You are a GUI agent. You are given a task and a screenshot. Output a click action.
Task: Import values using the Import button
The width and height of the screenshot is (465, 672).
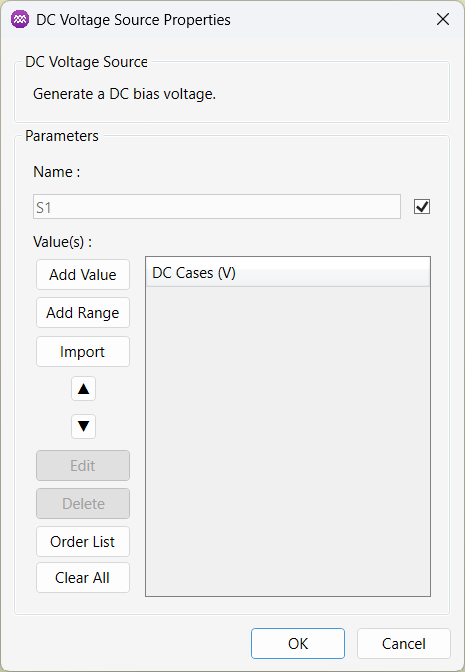(83, 351)
